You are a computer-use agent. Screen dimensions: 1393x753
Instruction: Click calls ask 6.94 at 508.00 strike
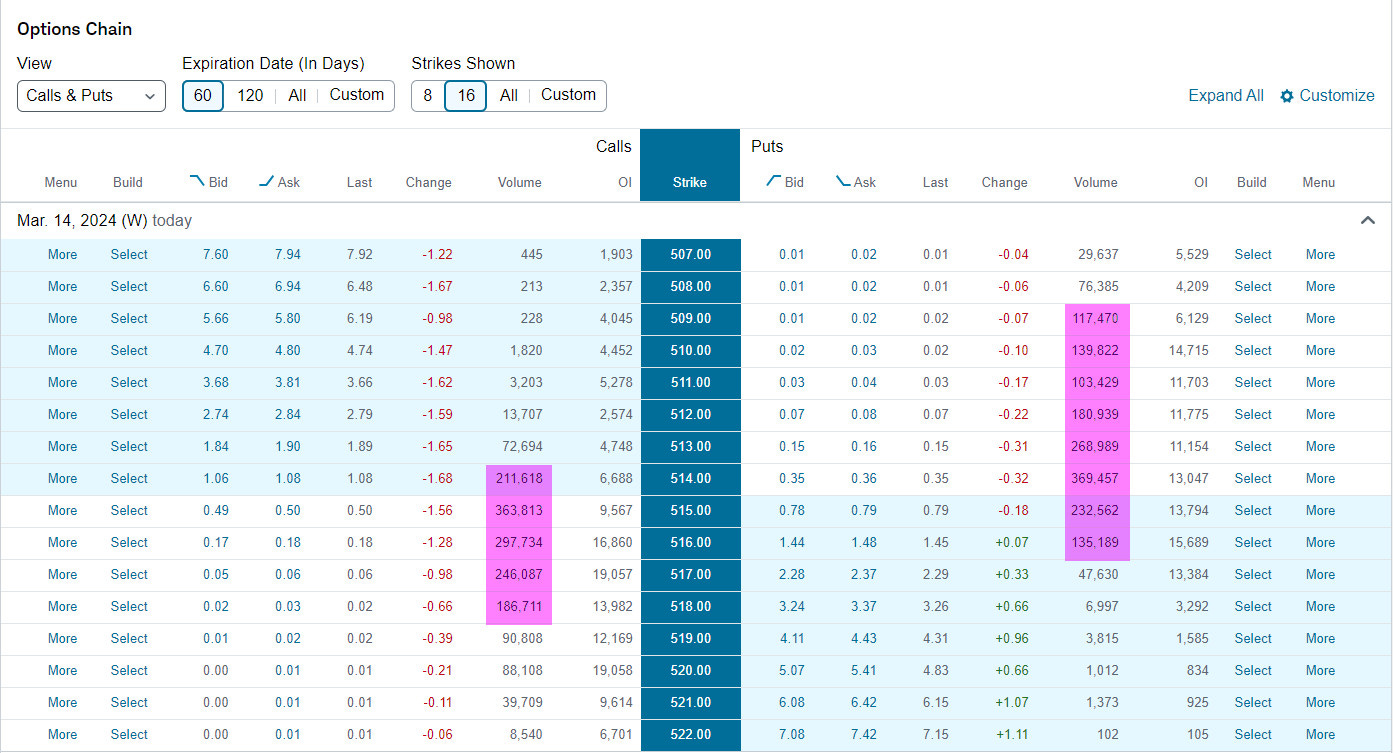click(x=288, y=287)
